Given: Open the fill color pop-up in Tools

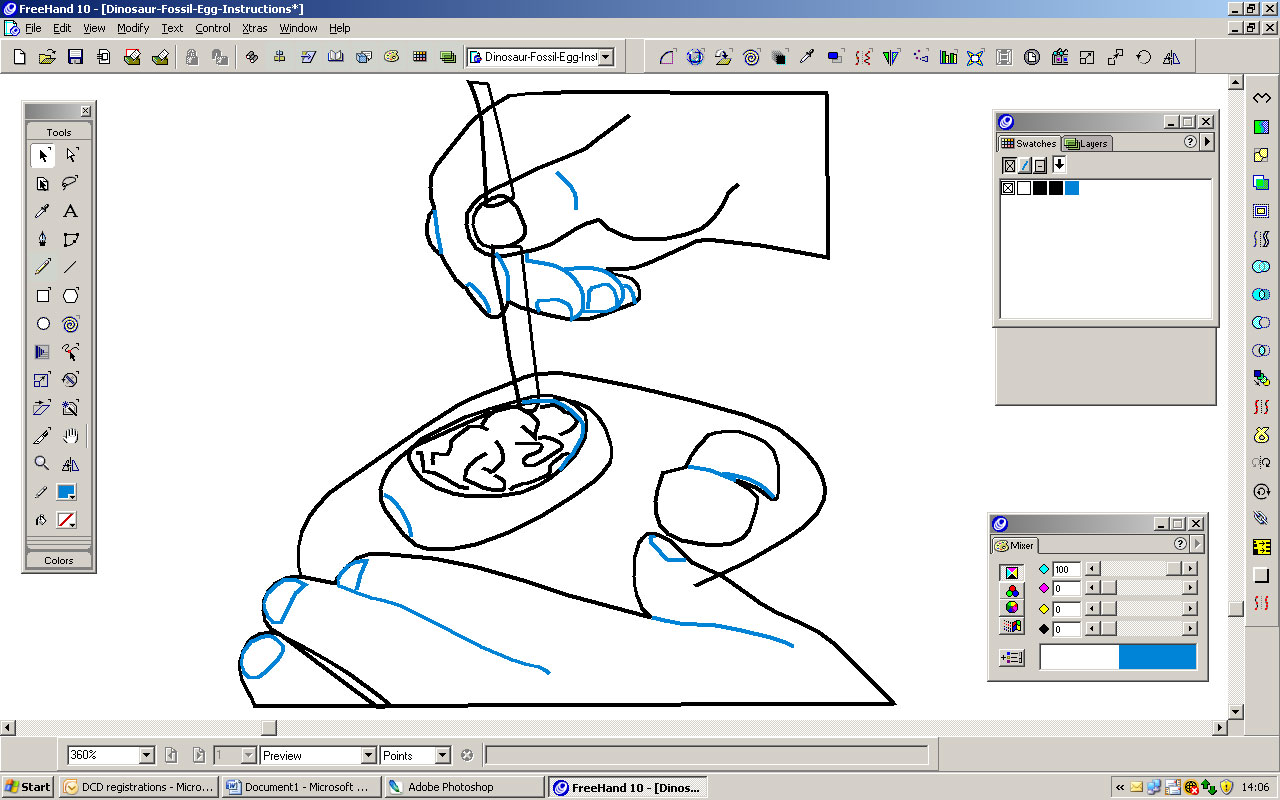Looking at the screenshot, I should pos(67,520).
